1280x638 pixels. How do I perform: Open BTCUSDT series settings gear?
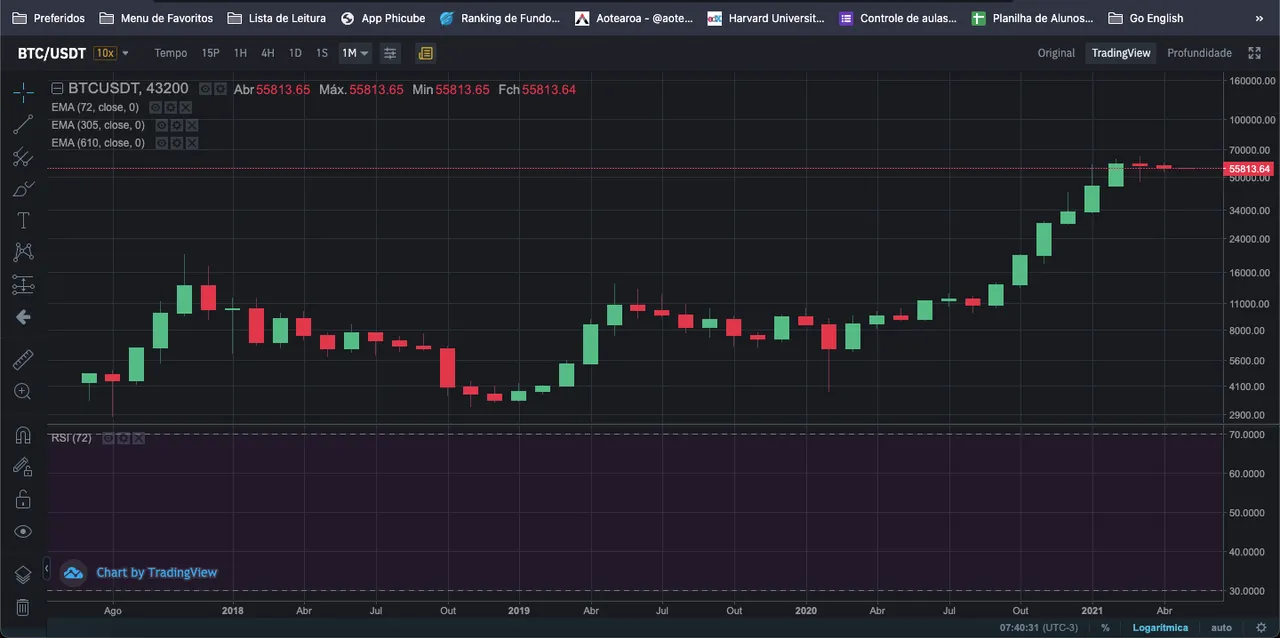(x=220, y=89)
